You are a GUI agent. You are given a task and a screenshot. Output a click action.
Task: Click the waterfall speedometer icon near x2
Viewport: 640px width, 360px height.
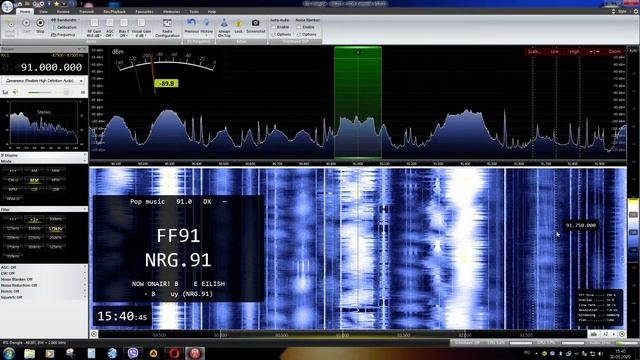click(594, 334)
